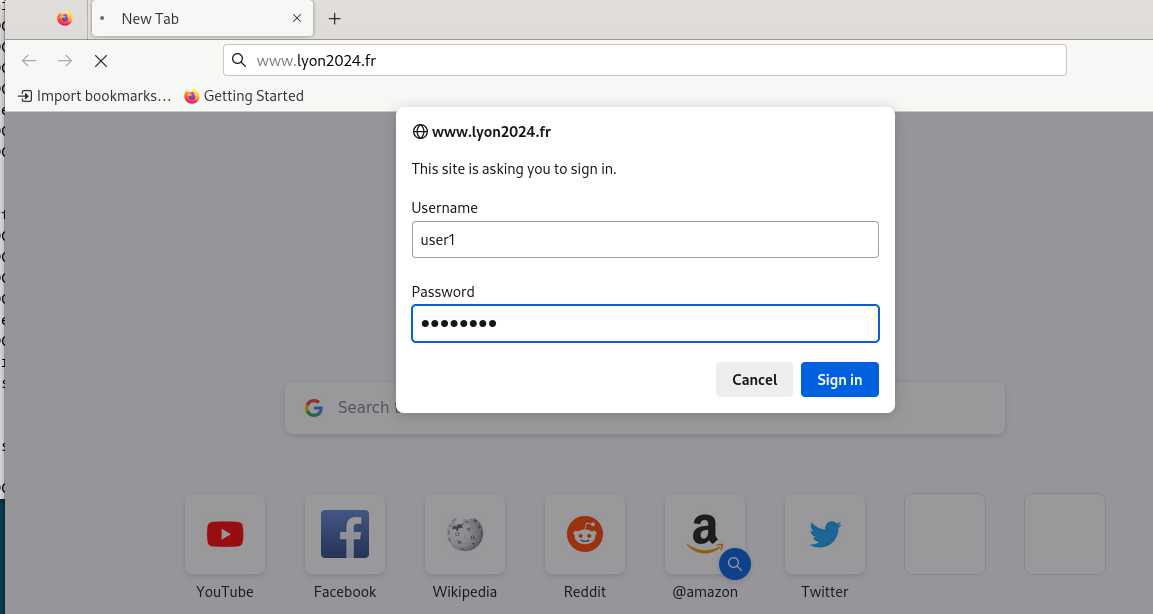Viewport: 1153px width, 614px height.
Task: Click the Cancel button in the dialog
Action: point(754,379)
